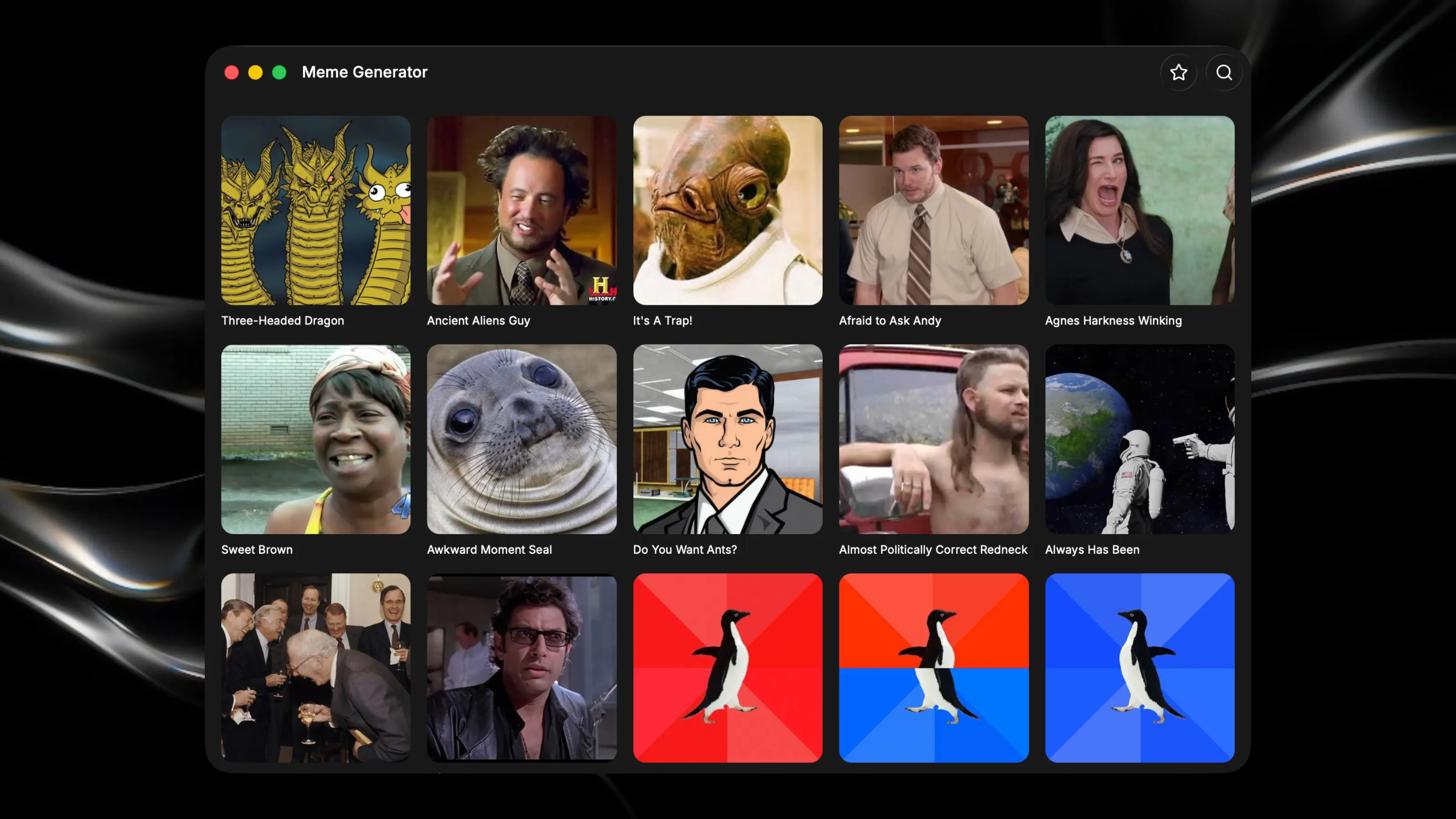Click "Almost Politically Correct Redneck" caption
This screenshot has width=1456, height=819.
coord(933,549)
